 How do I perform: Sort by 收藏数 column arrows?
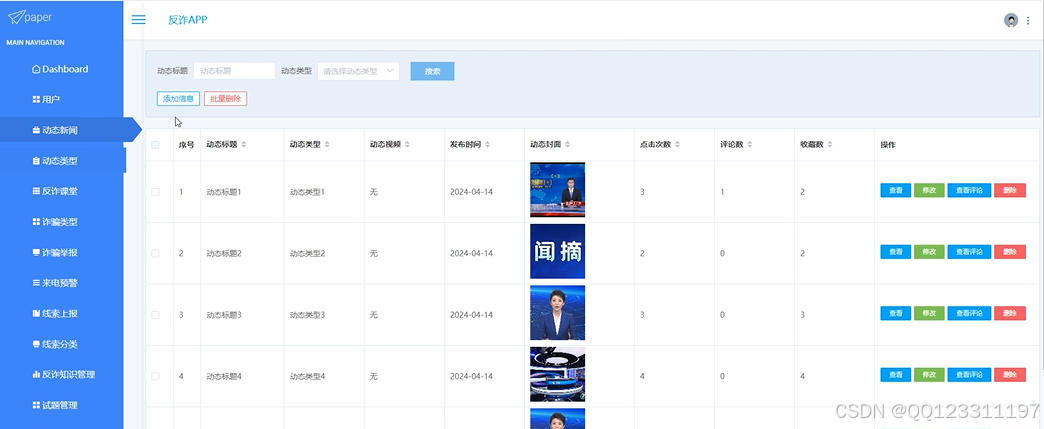pyautogui.click(x=830, y=145)
